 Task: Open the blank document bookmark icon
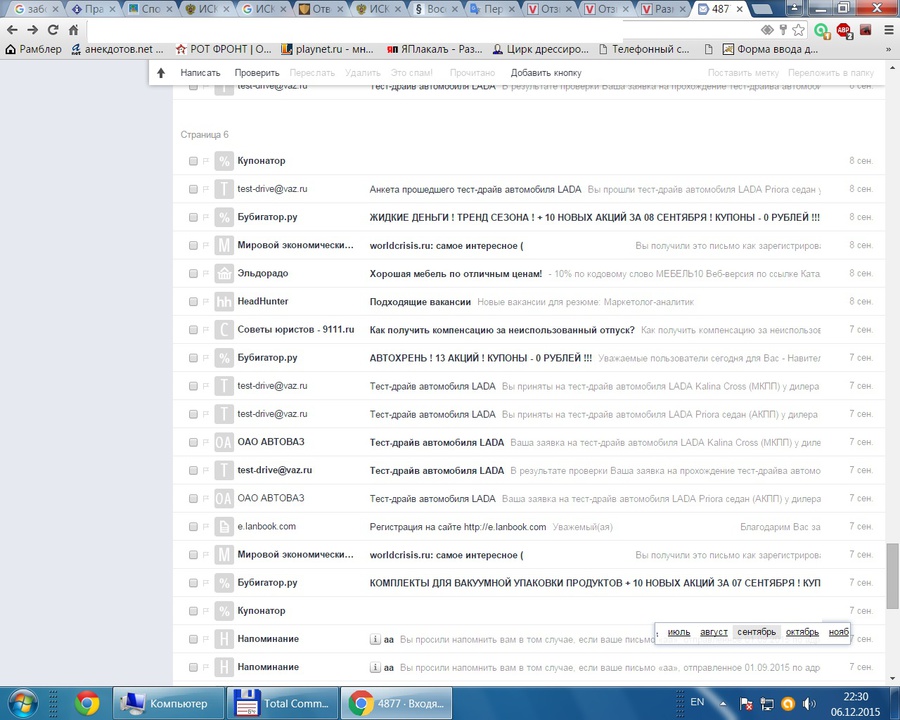708,49
